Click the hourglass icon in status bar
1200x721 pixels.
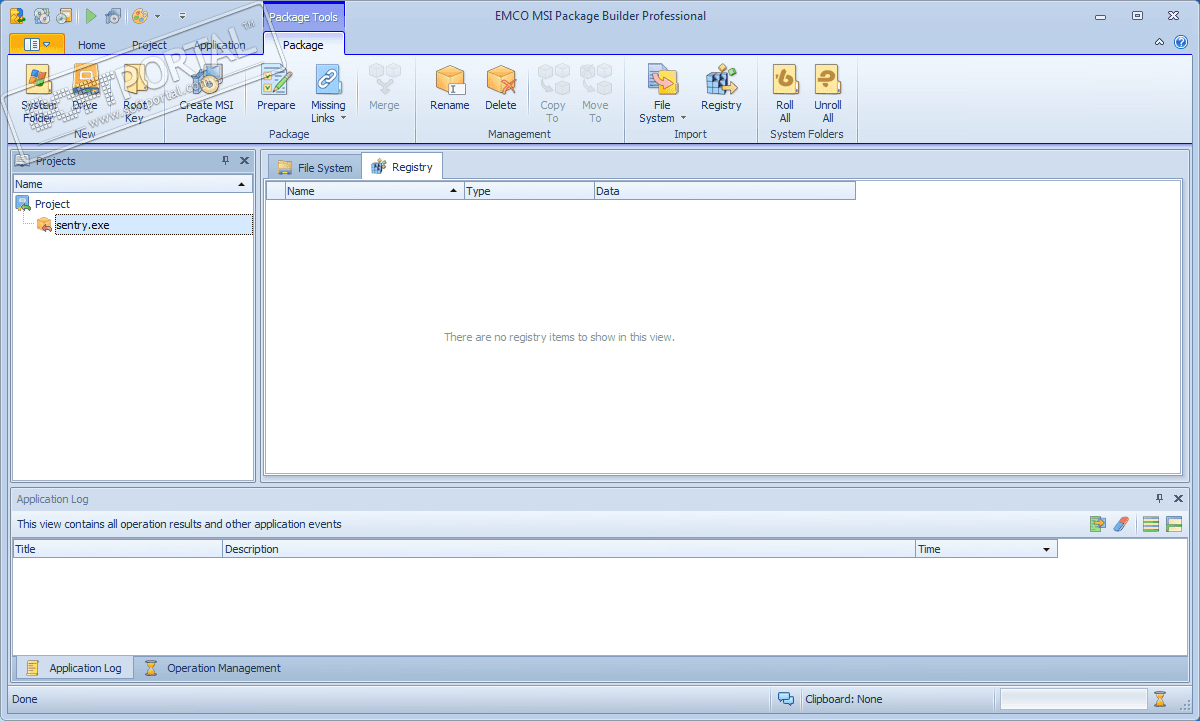pyautogui.click(x=1160, y=699)
